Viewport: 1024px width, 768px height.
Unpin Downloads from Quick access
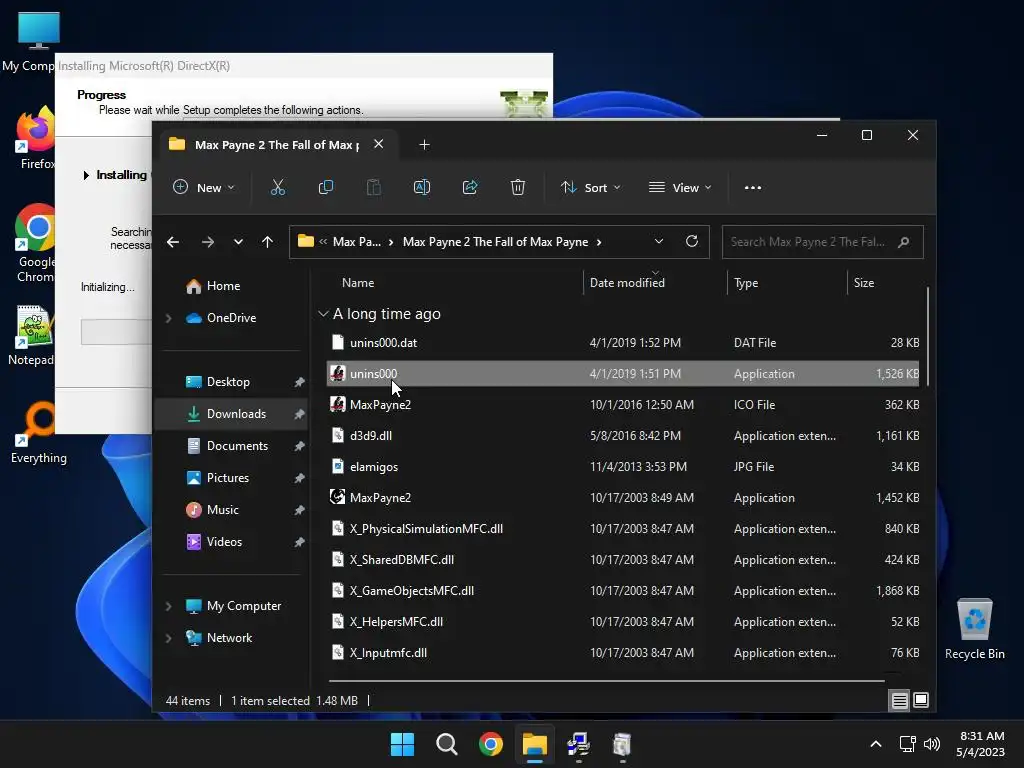pos(299,414)
